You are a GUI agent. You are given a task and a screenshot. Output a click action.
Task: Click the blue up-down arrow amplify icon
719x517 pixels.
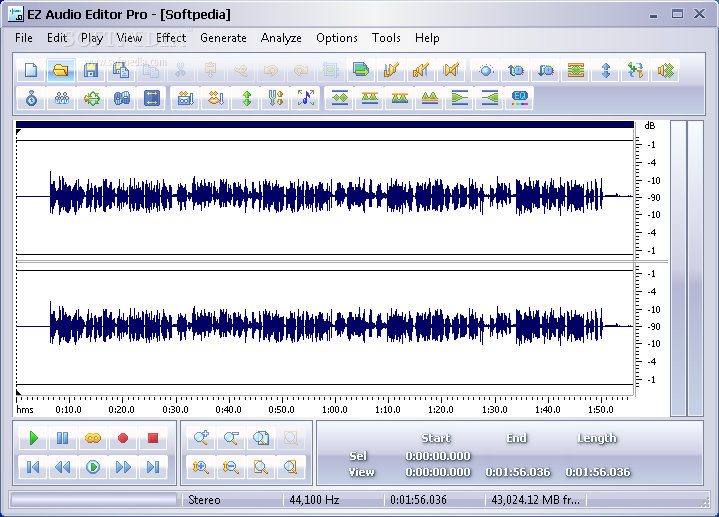[606, 70]
